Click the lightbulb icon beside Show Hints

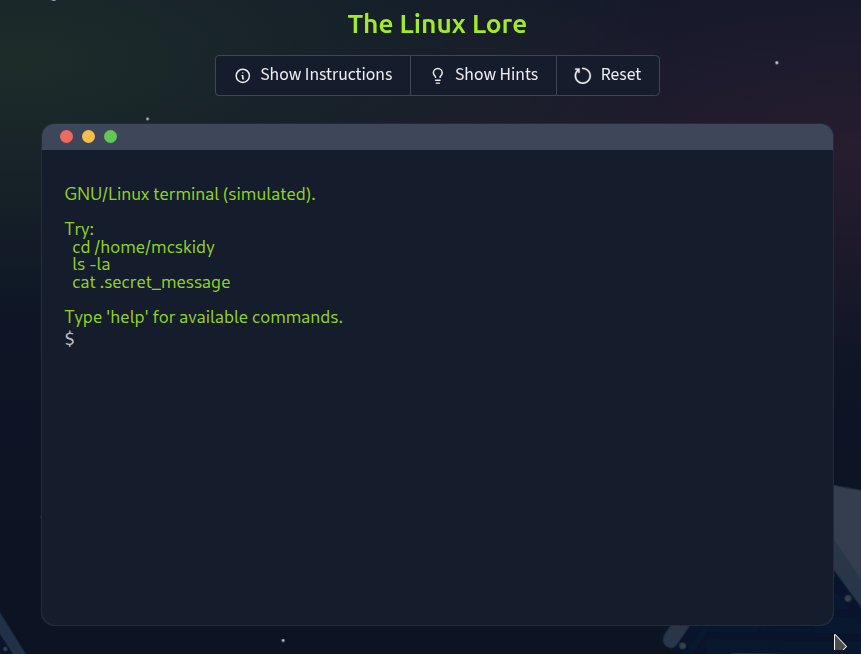pyautogui.click(x=437, y=76)
